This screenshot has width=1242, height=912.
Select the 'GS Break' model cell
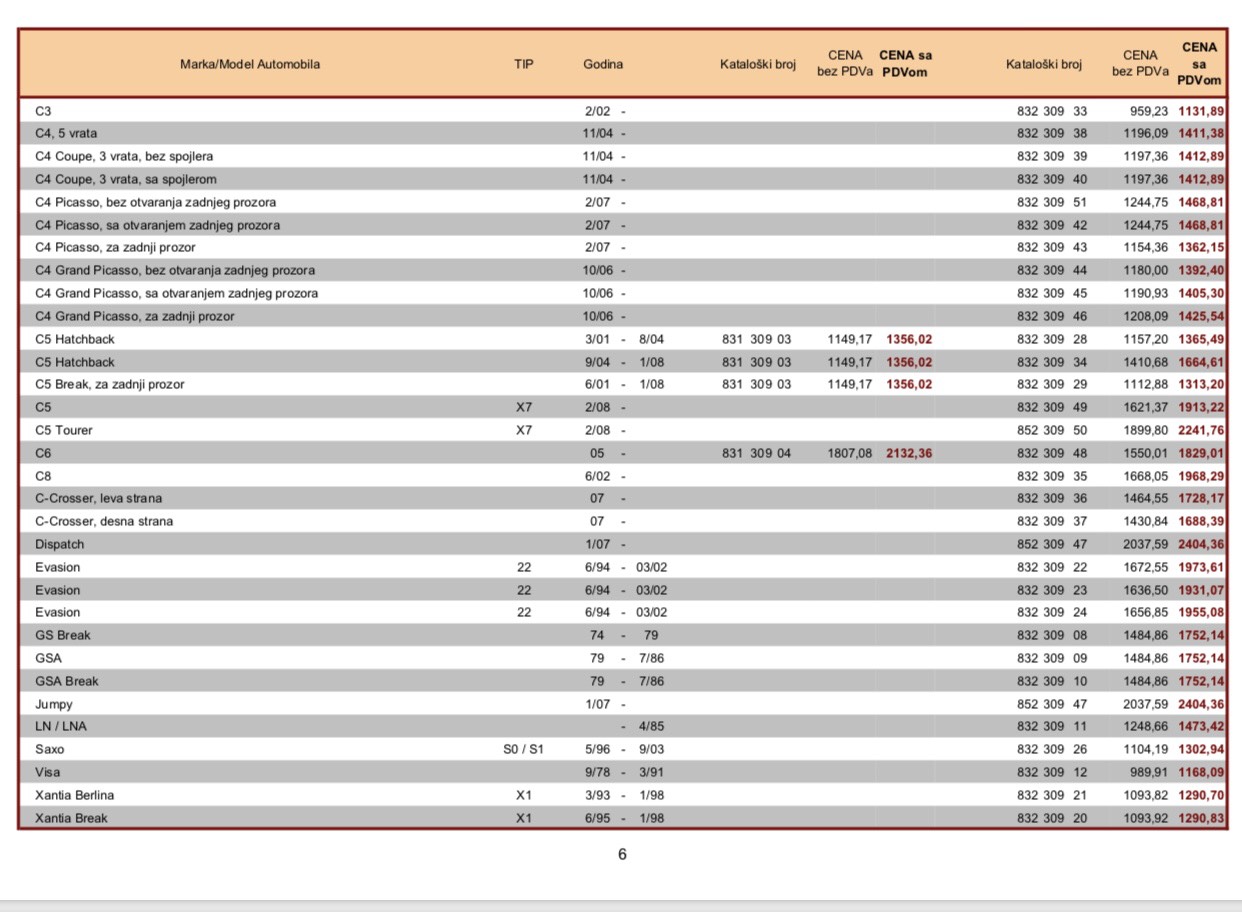click(63, 635)
